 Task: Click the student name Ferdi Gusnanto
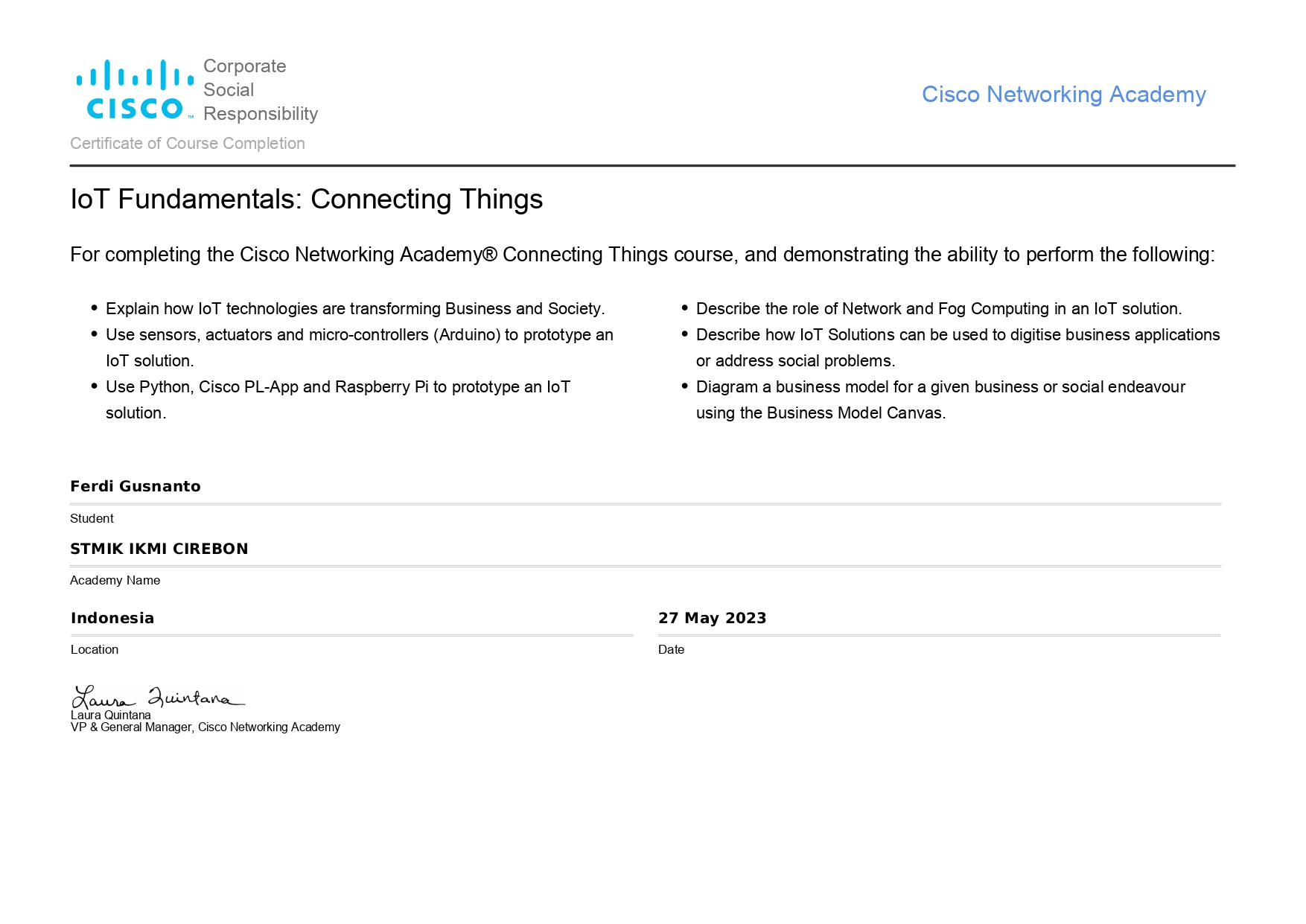tap(136, 486)
